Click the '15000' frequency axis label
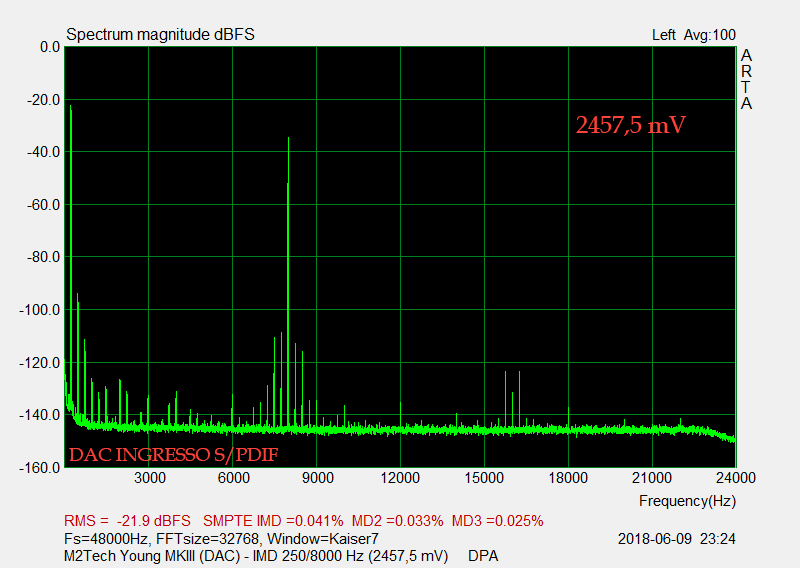 (484, 478)
